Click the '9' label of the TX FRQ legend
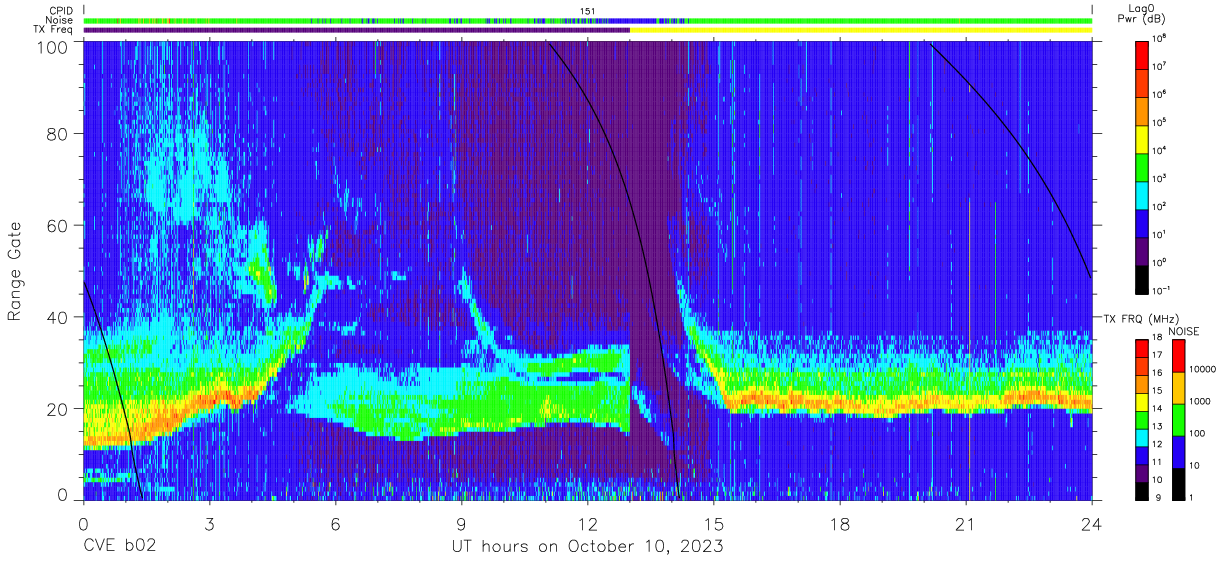 click(1157, 499)
